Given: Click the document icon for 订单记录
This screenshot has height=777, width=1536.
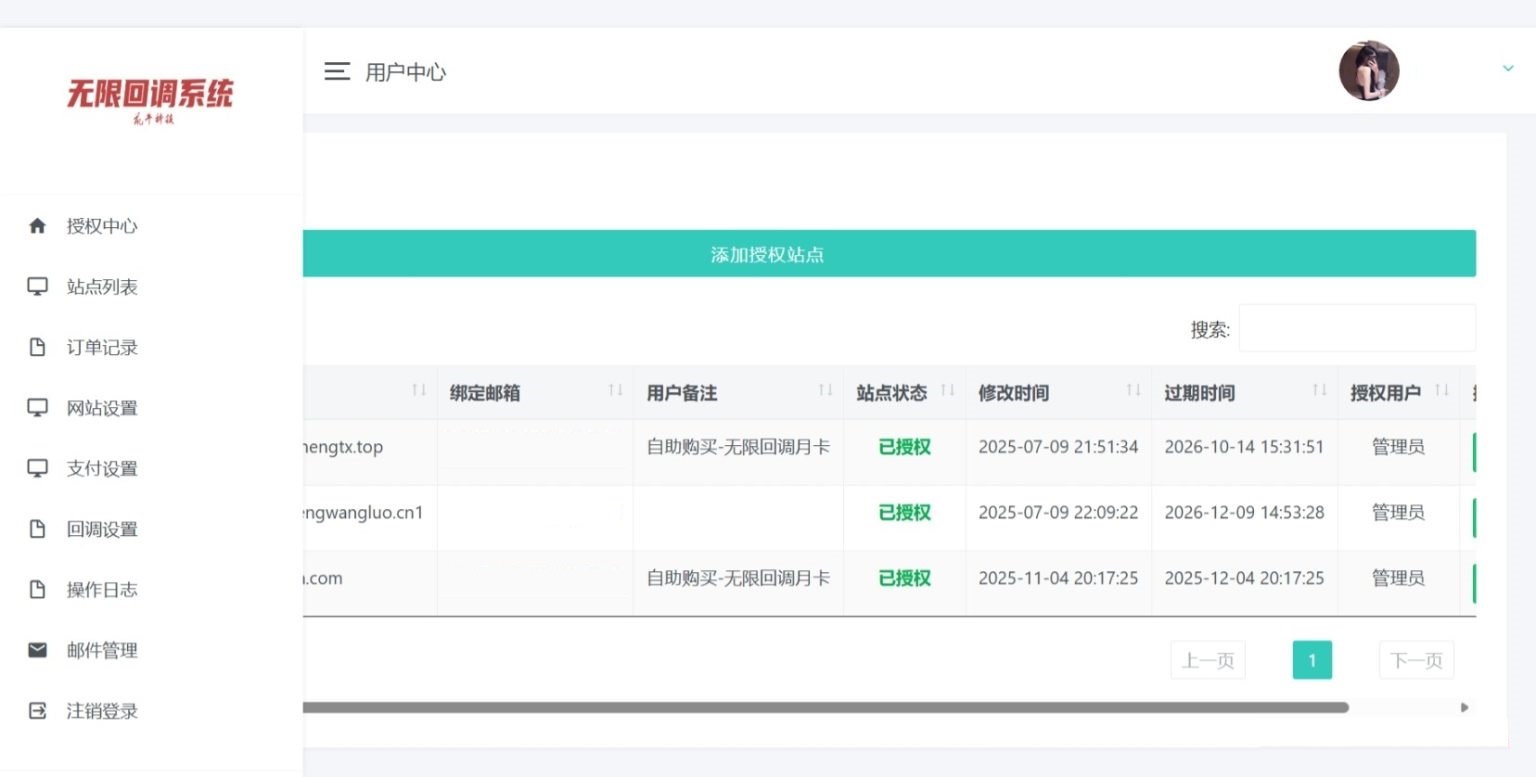Looking at the screenshot, I should [37, 346].
